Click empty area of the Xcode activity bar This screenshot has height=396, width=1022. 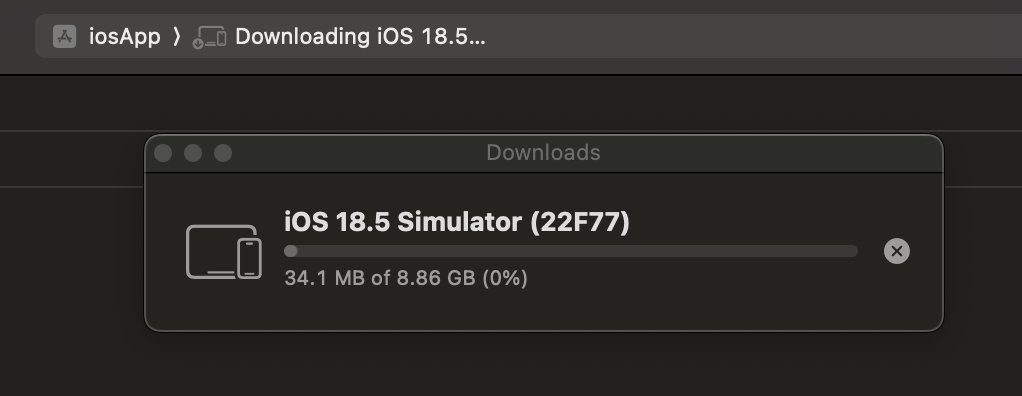click(750, 36)
